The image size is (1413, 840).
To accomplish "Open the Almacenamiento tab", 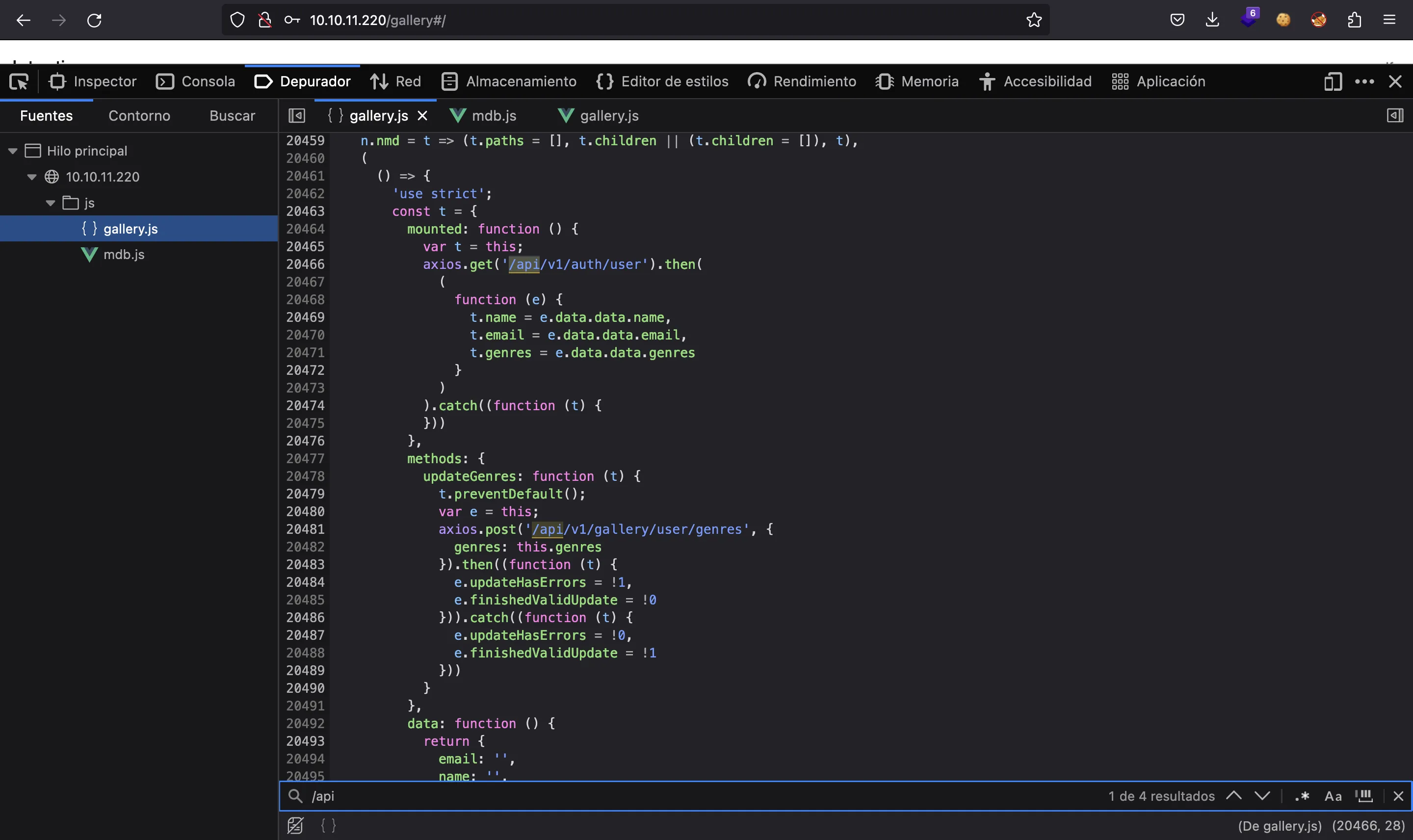I will point(509,82).
